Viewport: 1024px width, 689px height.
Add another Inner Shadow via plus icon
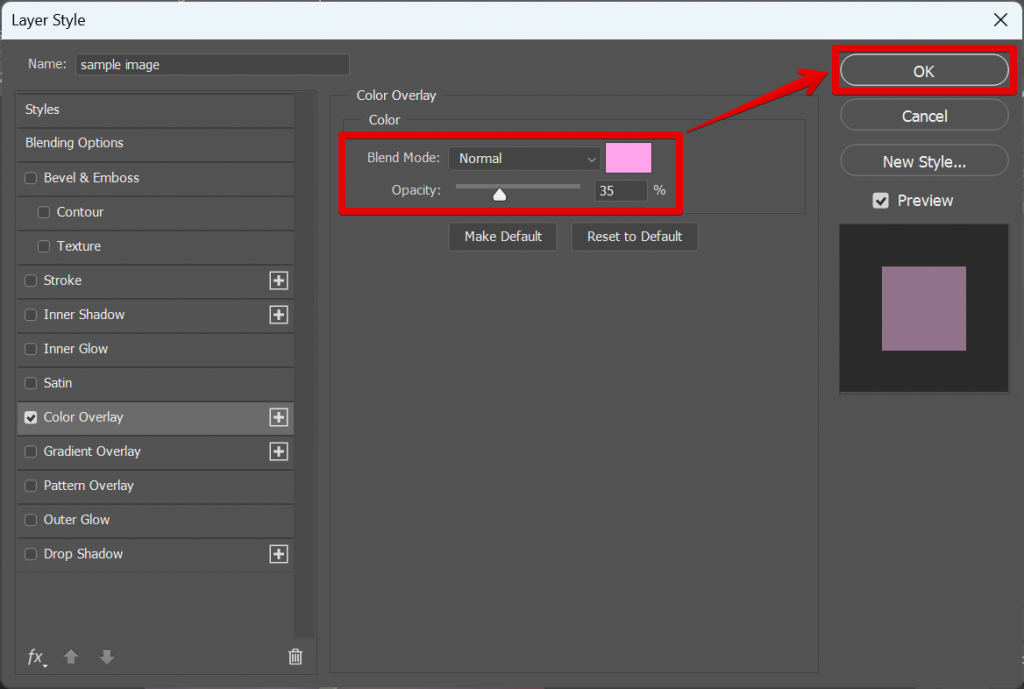click(x=278, y=315)
